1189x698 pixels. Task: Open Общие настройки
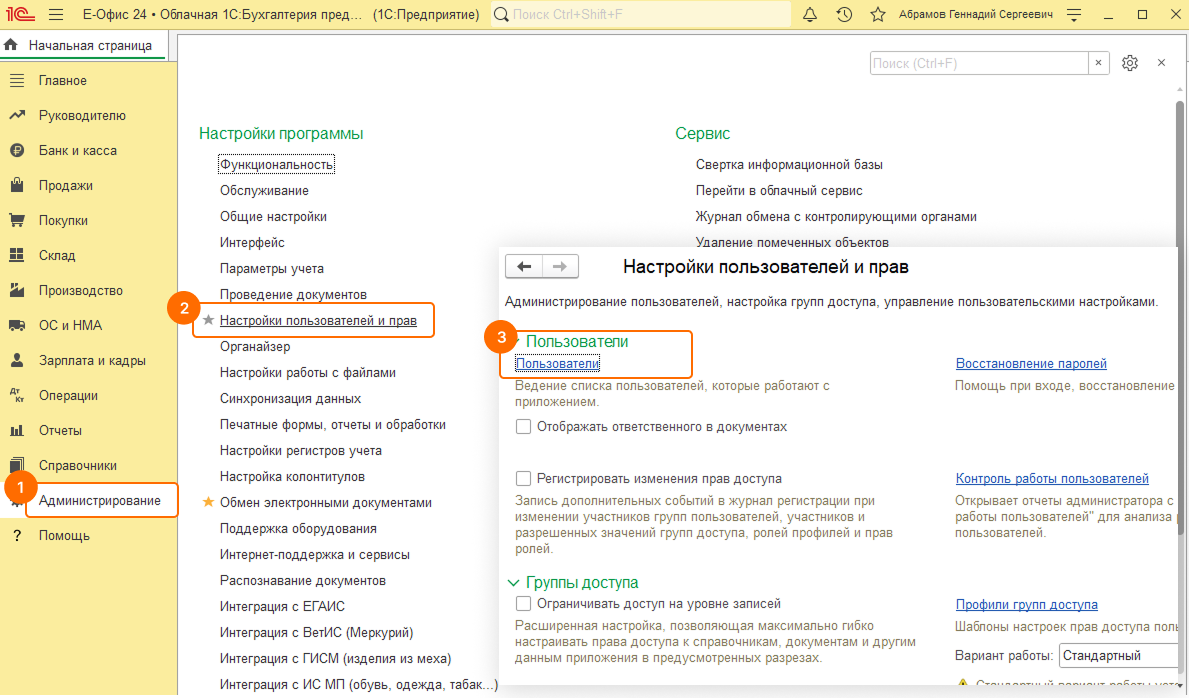tap(273, 216)
